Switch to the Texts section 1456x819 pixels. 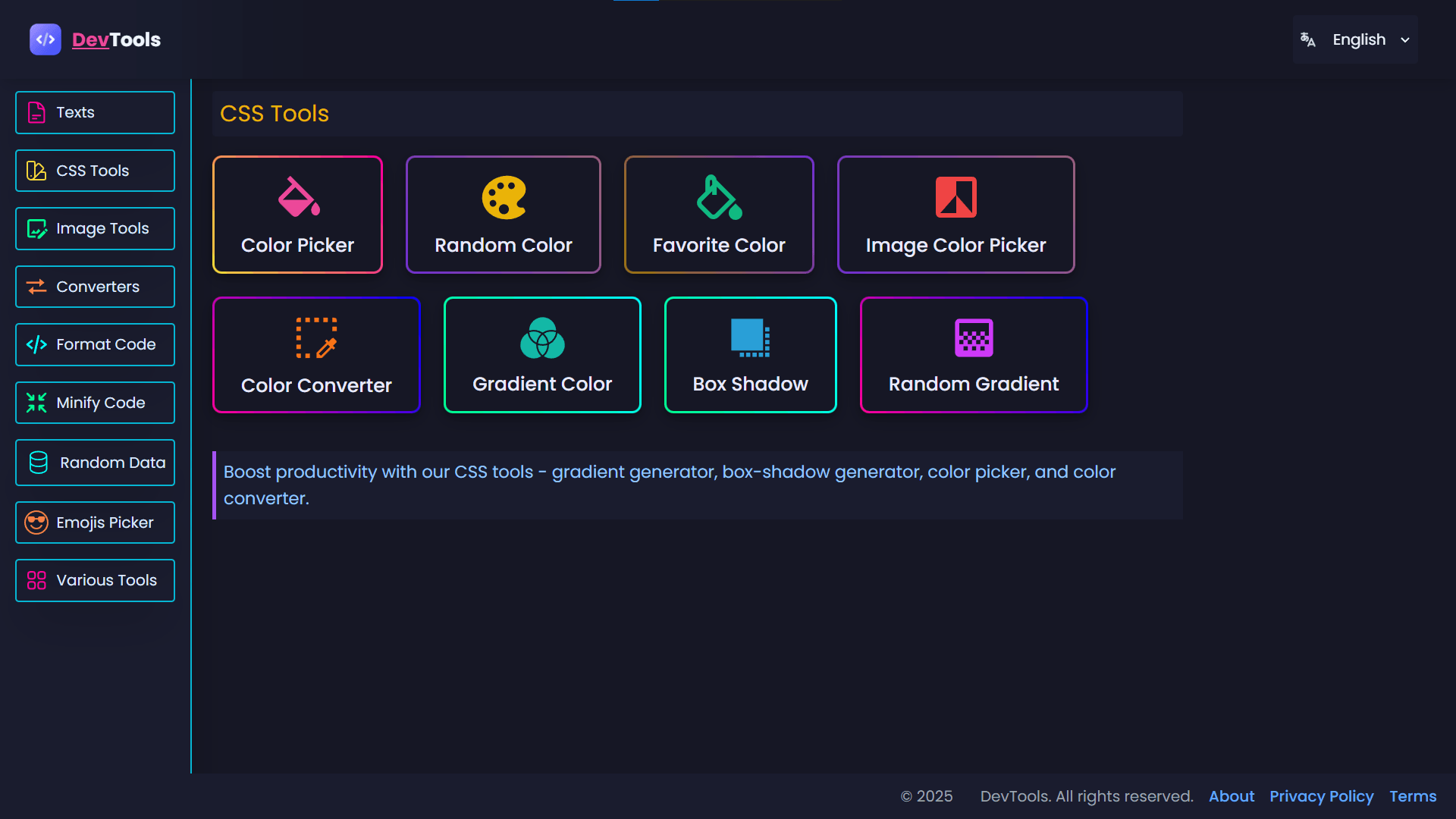pyautogui.click(x=95, y=112)
